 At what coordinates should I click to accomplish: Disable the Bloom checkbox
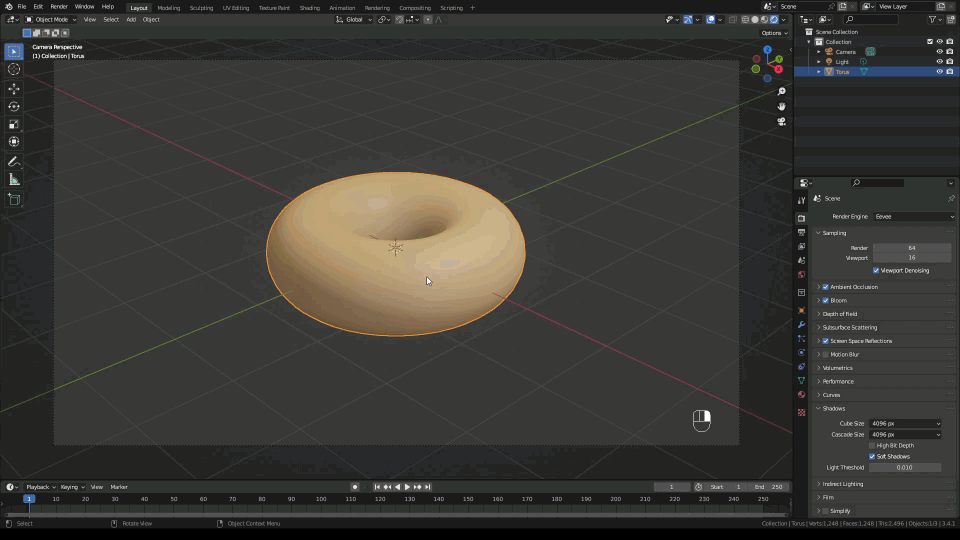tap(825, 300)
